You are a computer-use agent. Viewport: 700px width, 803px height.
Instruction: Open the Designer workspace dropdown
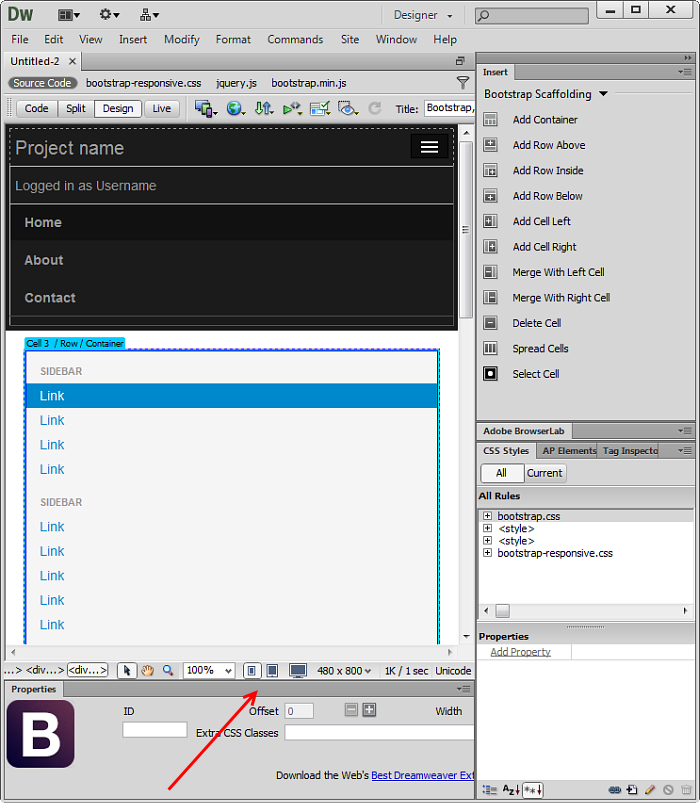(423, 15)
